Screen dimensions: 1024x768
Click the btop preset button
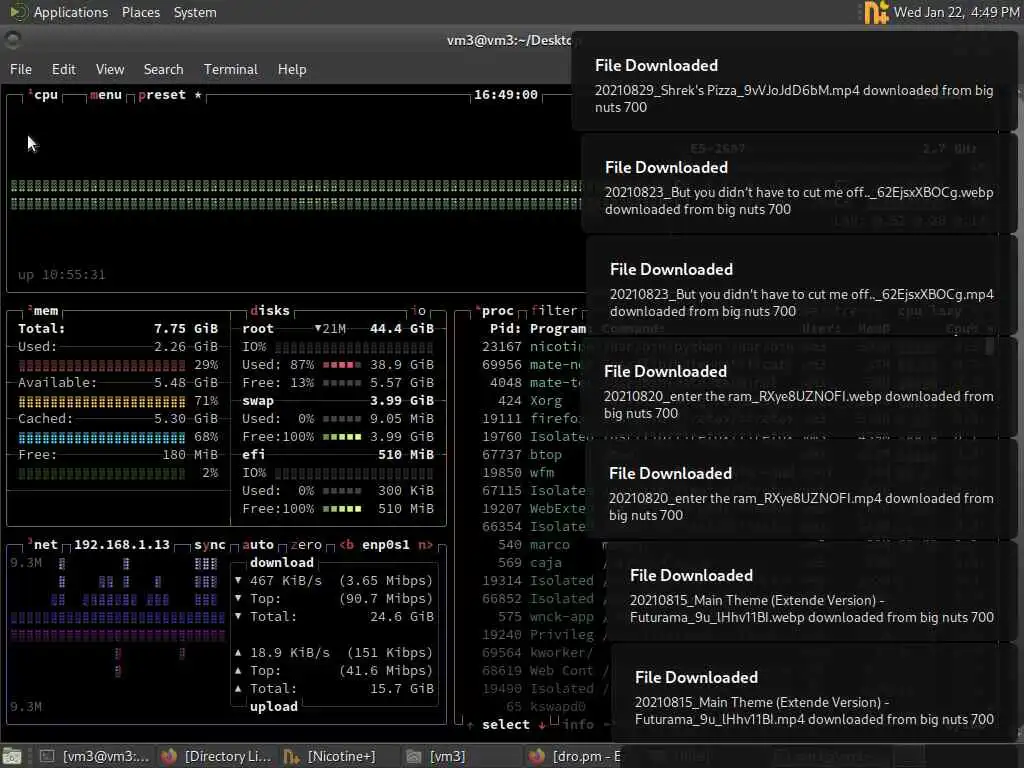pos(162,95)
